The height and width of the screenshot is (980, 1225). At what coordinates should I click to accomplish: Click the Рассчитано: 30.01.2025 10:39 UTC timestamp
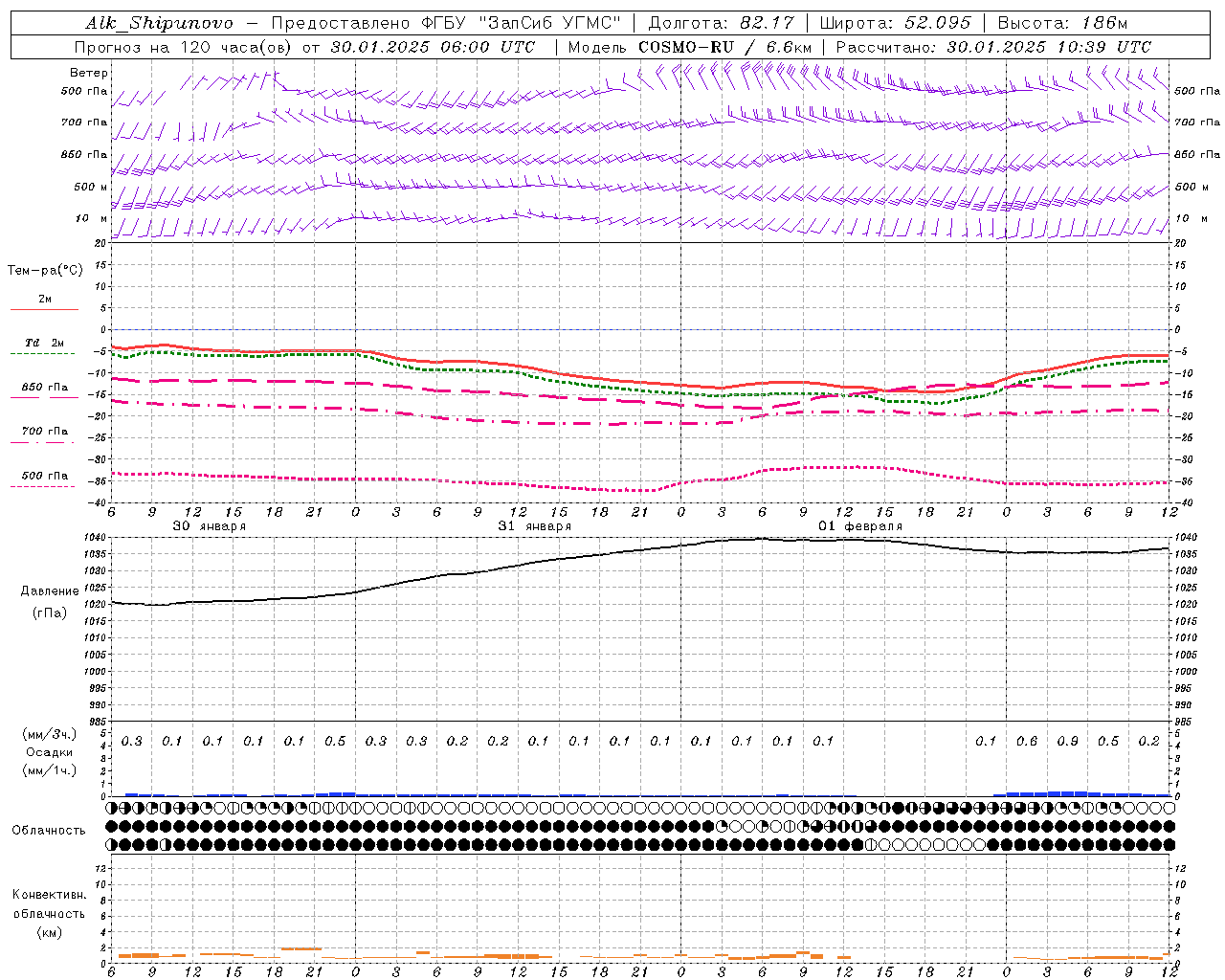tap(993, 47)
